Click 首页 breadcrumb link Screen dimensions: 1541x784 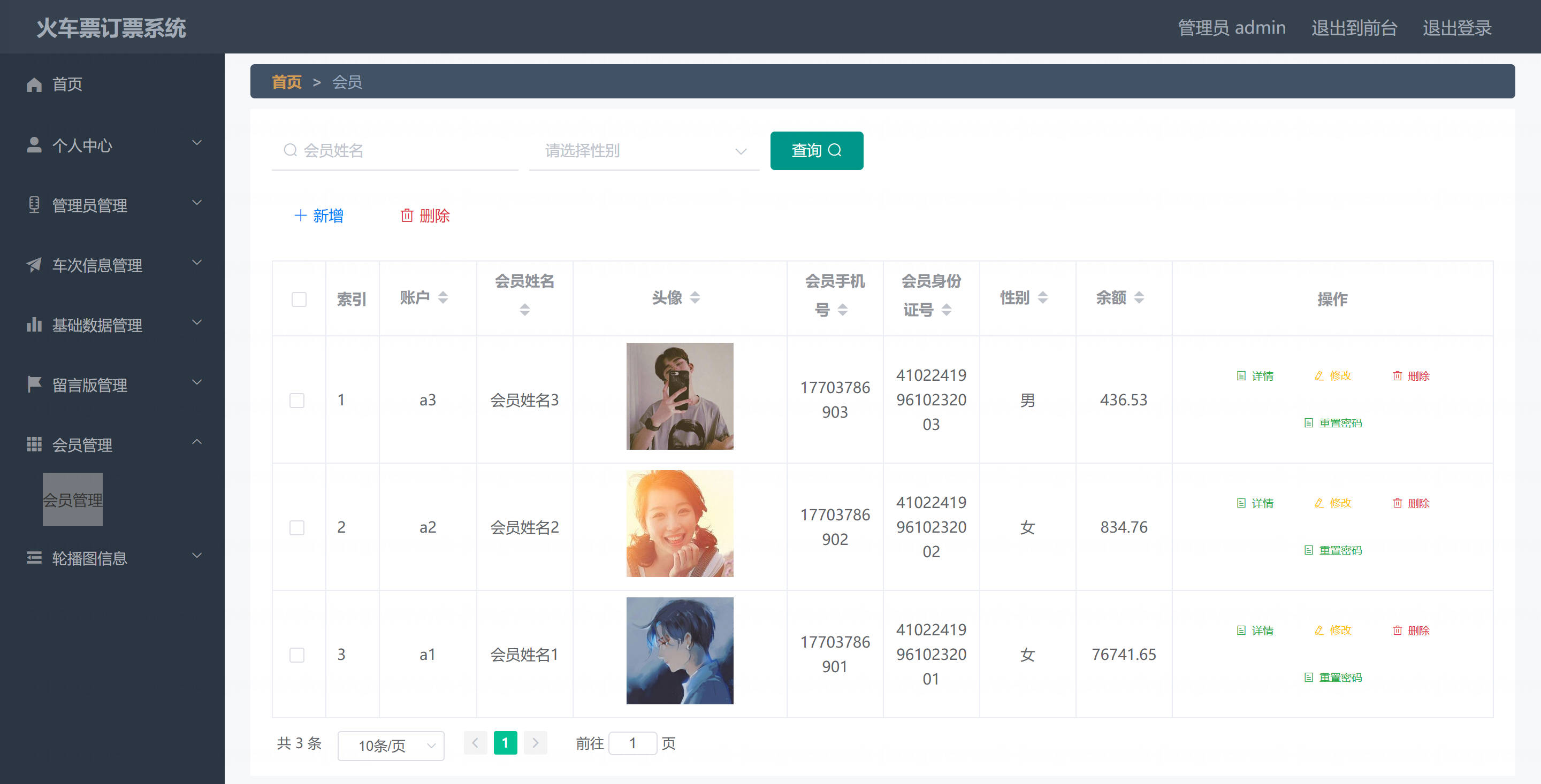click(287, 82)
